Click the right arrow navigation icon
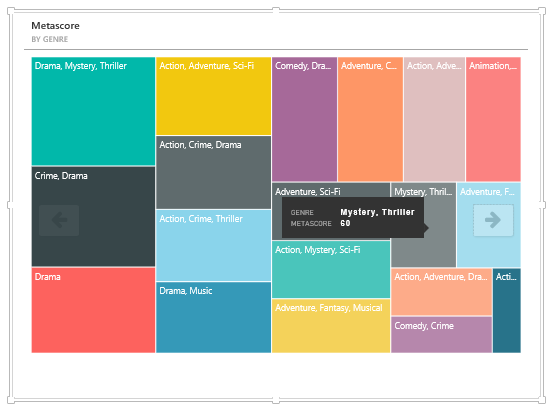 [493, 220]
